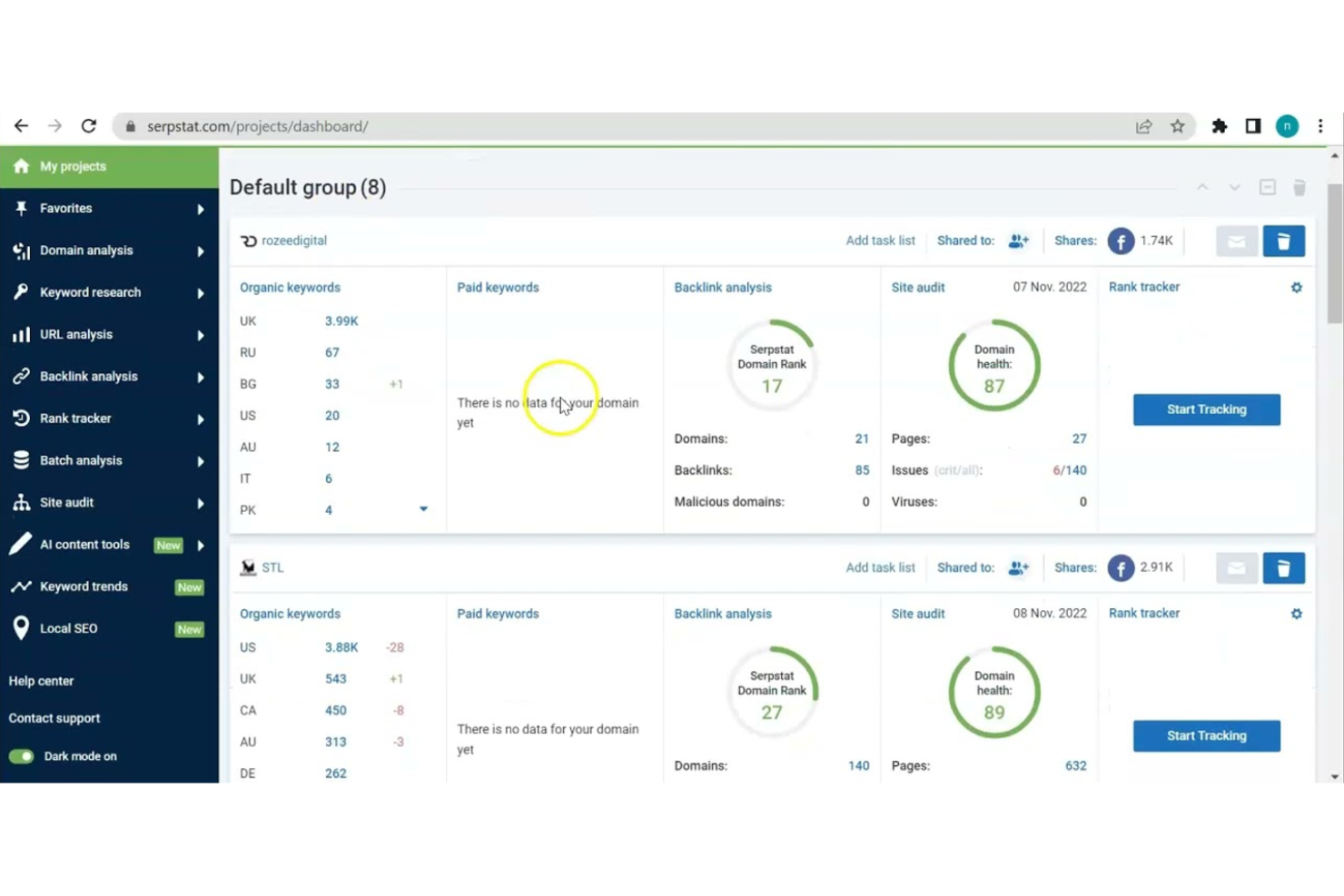
Task: Open browser side panel icon
Action: [1253, 126]
